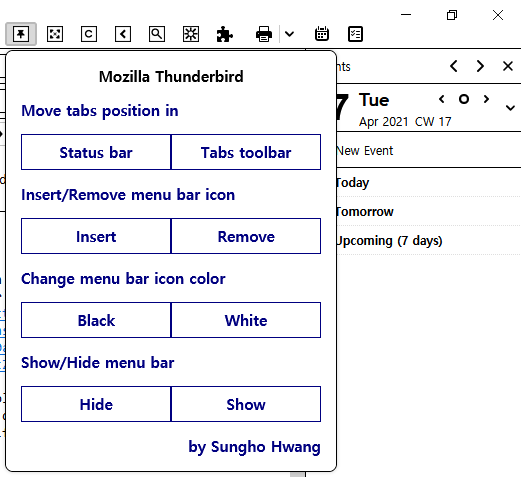Open the Calendar tab icon
Screen dimensions: 521x477
322,34
